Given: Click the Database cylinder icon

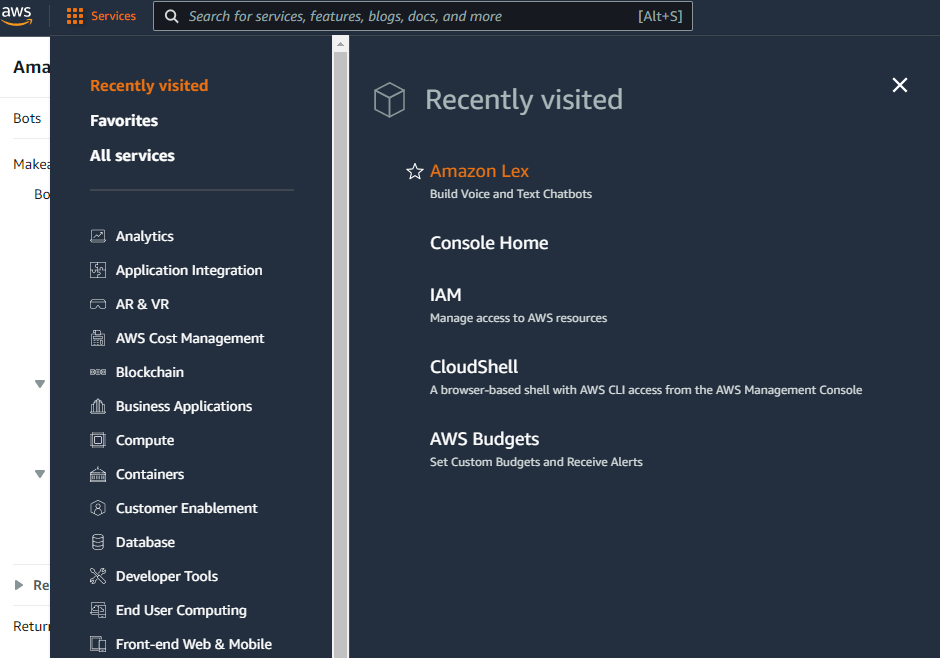Looking at the screenshot, I should point(98,542).
